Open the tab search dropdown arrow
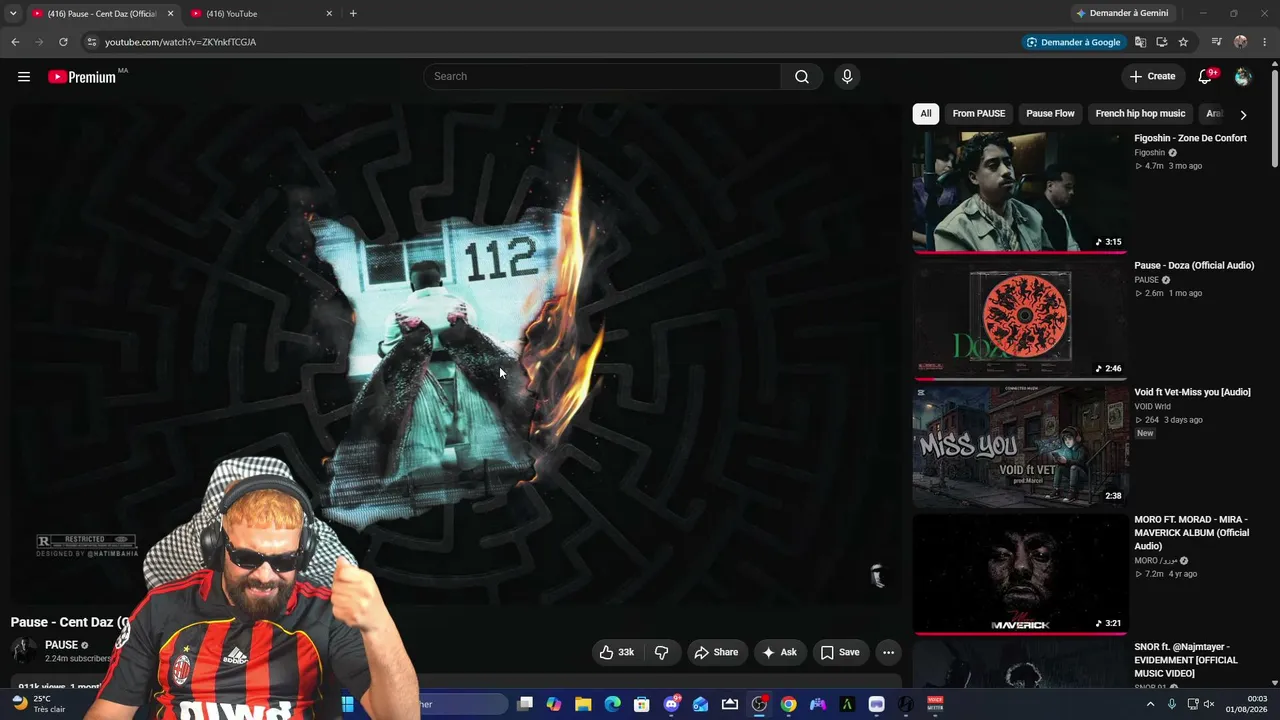The height and width of the screenshot is (720, 1280). 13,14
